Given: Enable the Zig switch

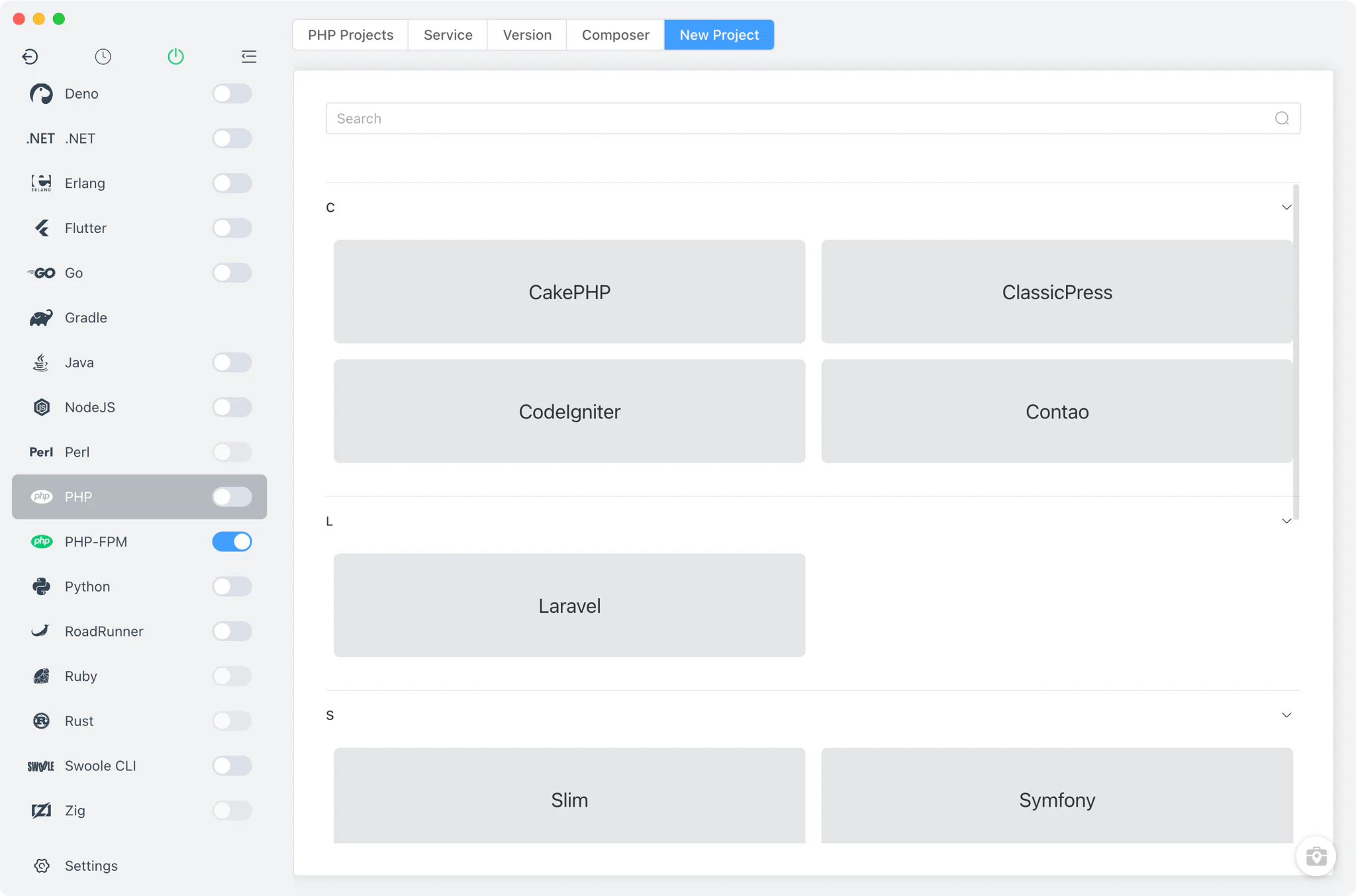Looking at the screenshot, I should 232,811.
